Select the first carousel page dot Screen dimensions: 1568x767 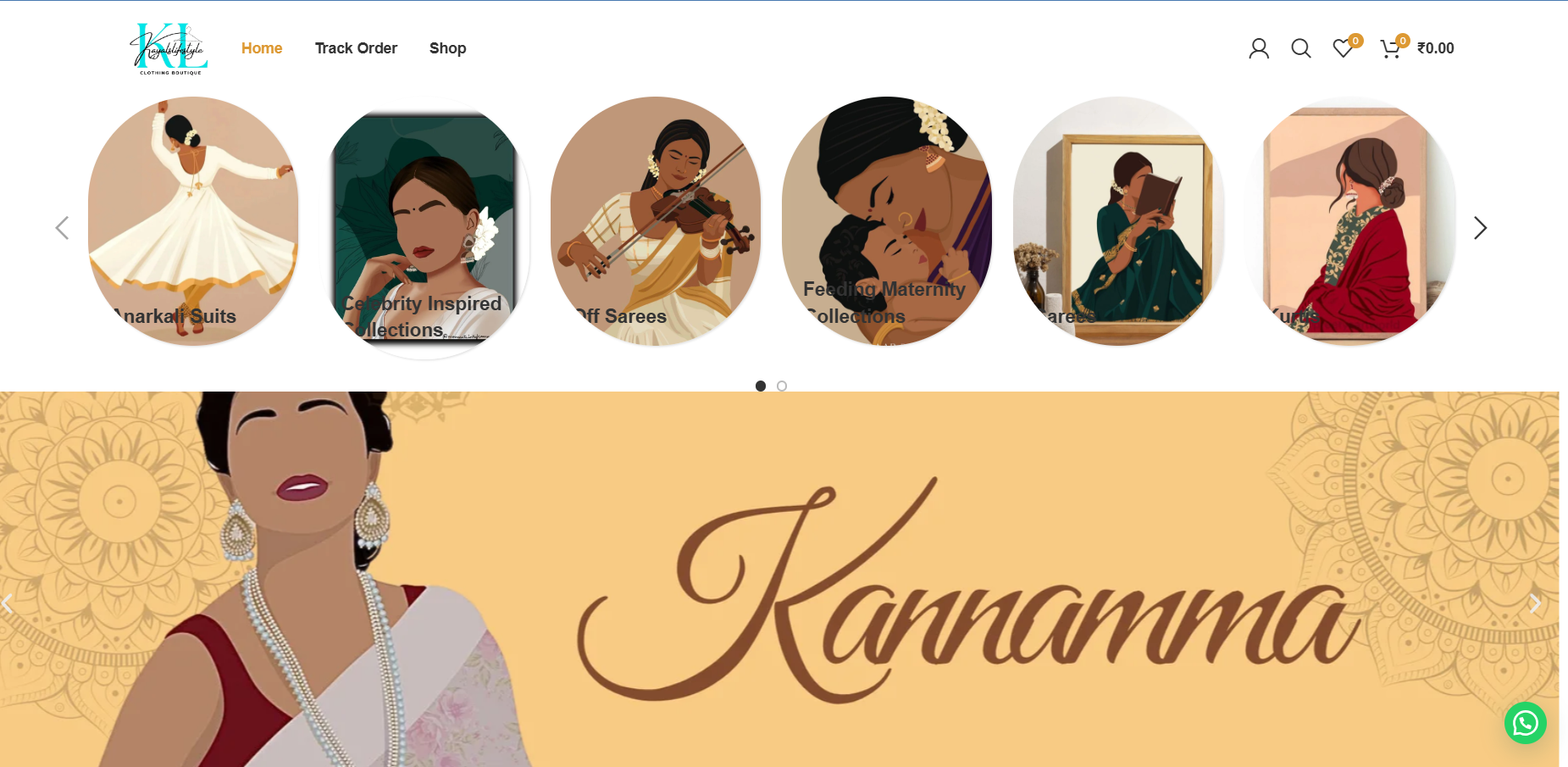pos(761,386)
